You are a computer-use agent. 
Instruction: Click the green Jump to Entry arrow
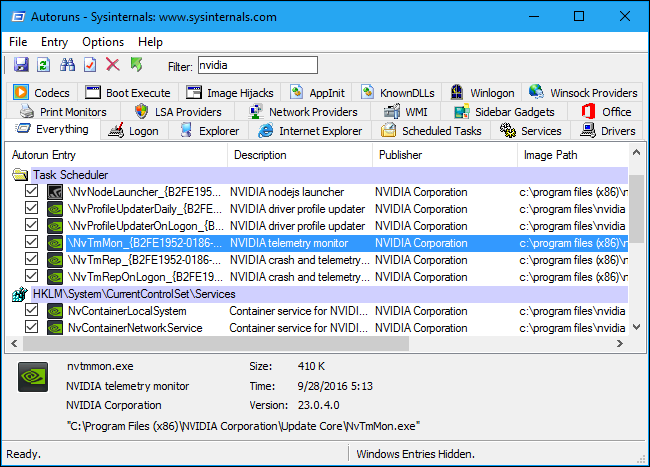pyautogui.click(x=136, y=65)
